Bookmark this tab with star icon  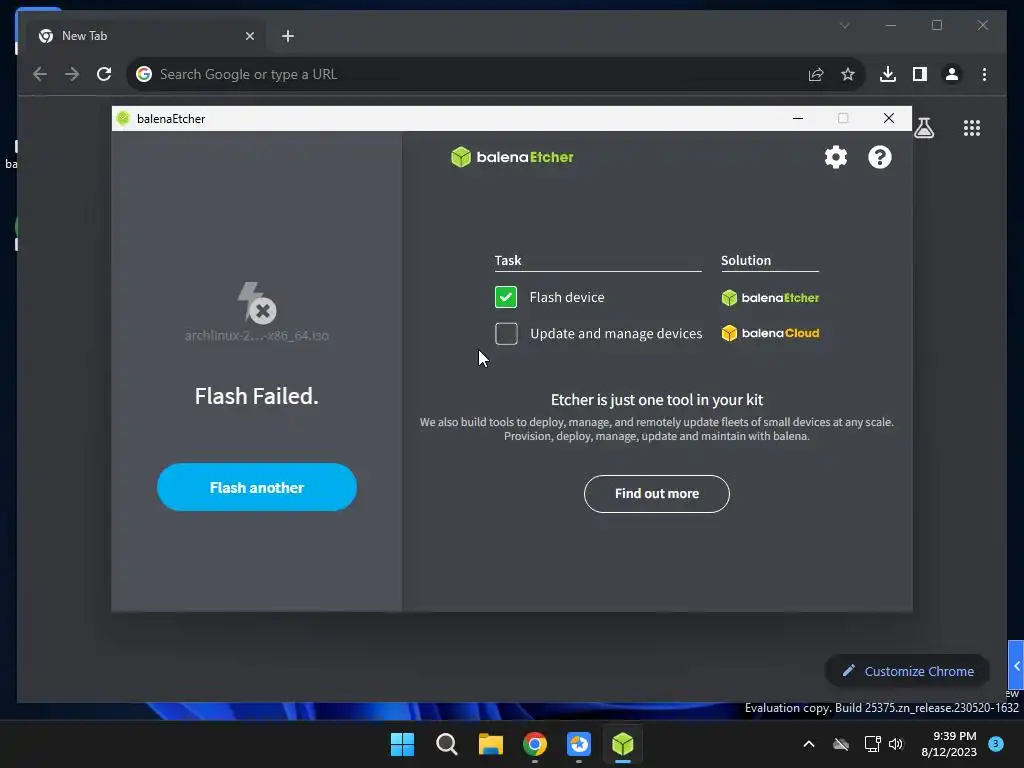coord(848,74)
